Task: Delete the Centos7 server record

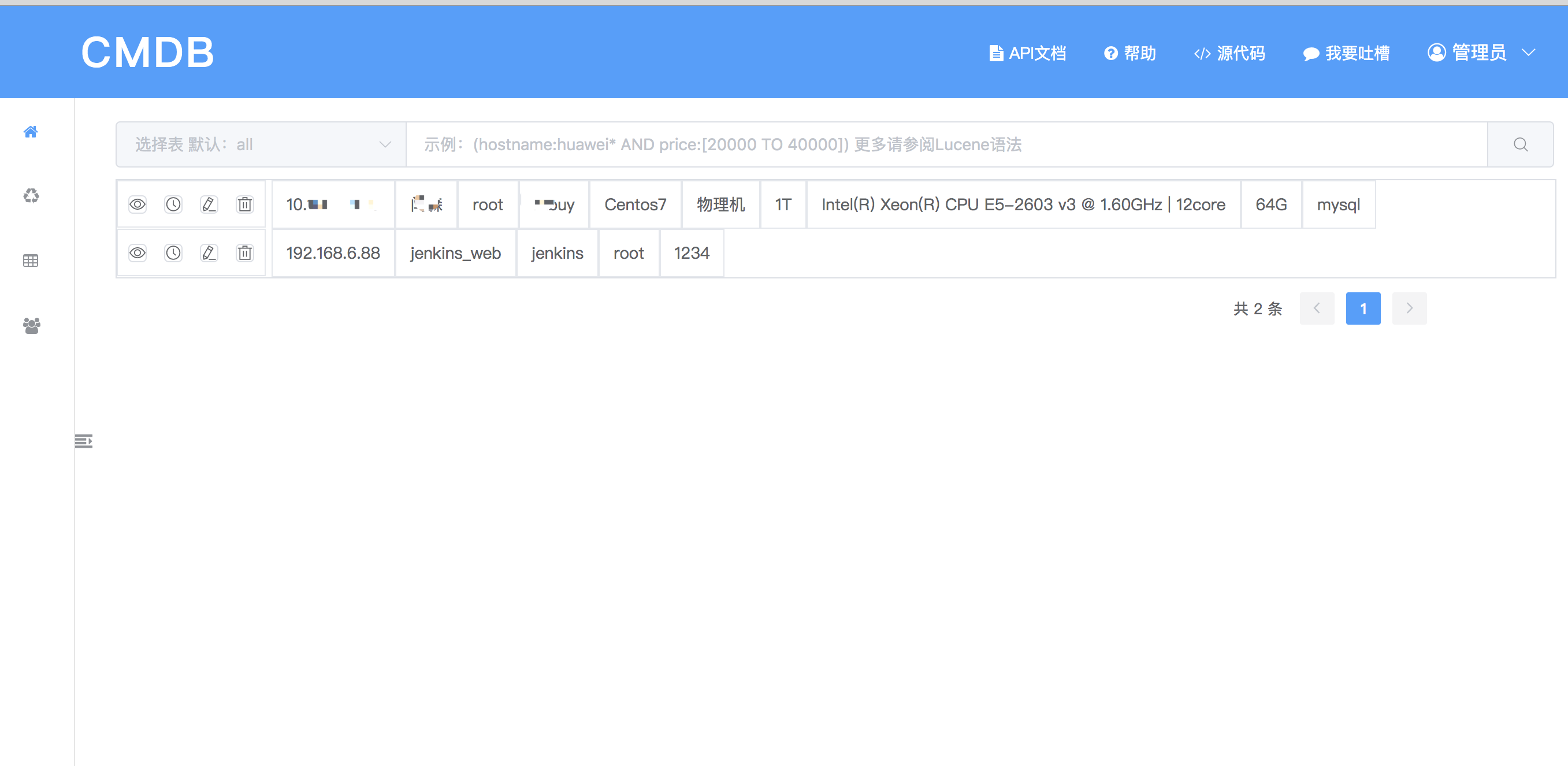Action: (245, 204)
